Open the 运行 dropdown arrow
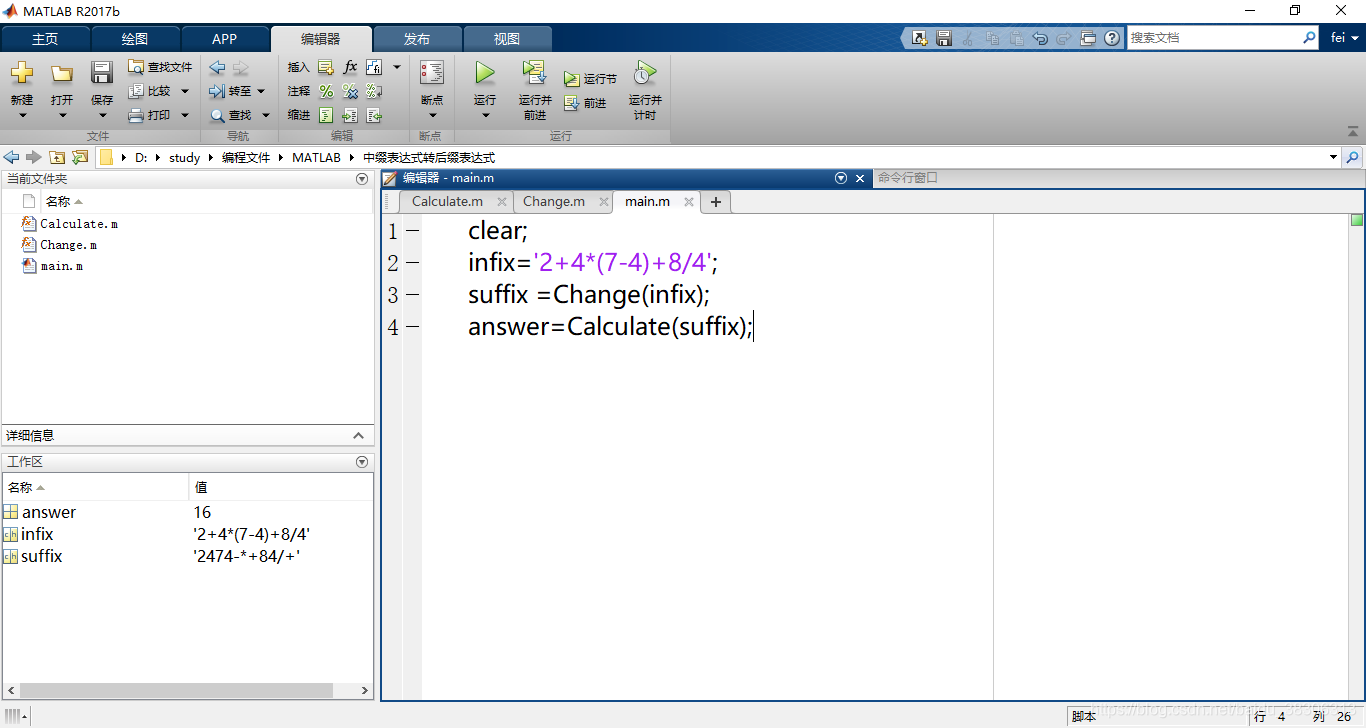 point(485,115)
